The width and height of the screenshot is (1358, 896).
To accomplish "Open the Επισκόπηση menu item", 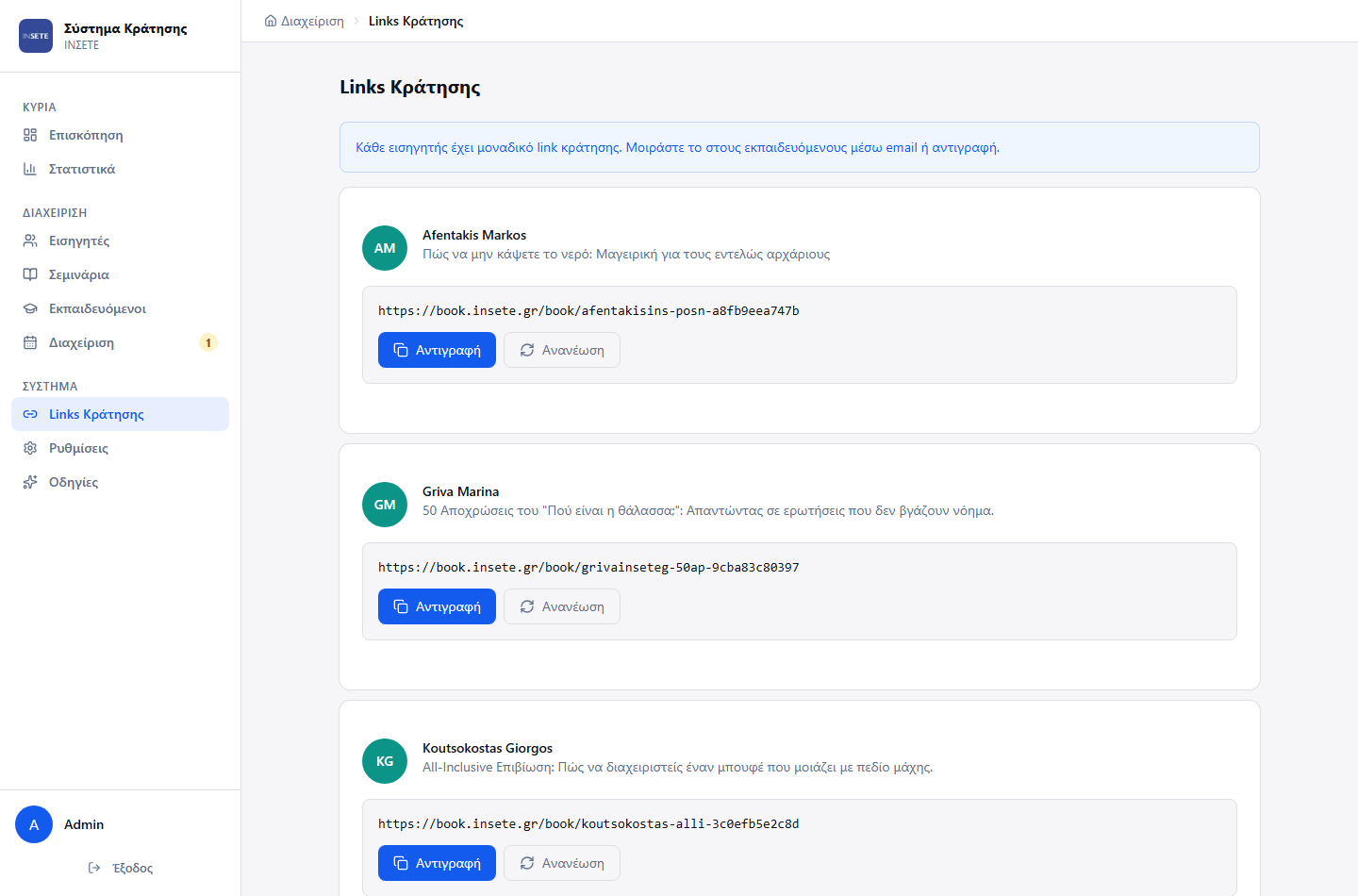I will (x=120, y=135).
